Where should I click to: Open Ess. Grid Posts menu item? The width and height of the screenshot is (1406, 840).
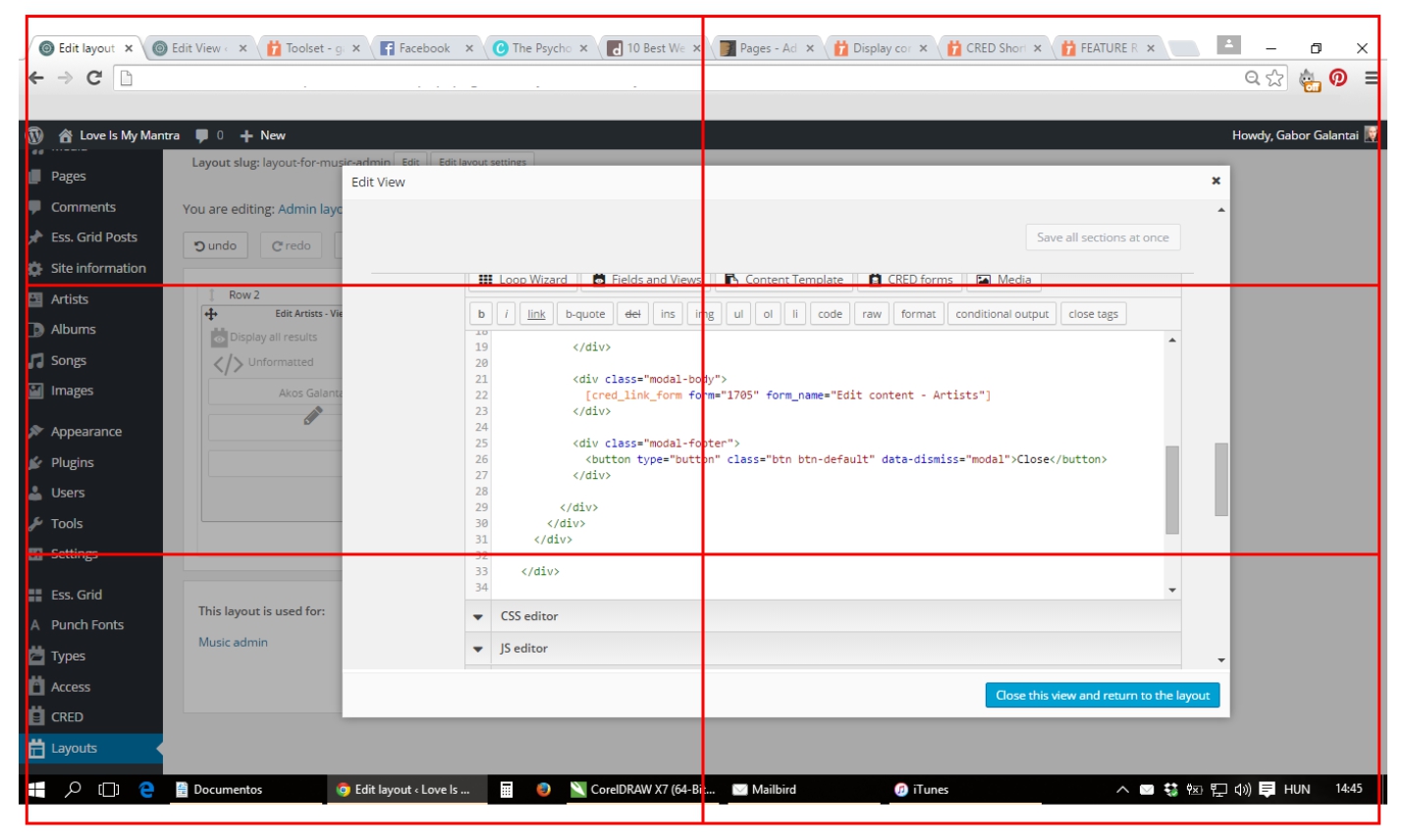click(x=93, y=237)
